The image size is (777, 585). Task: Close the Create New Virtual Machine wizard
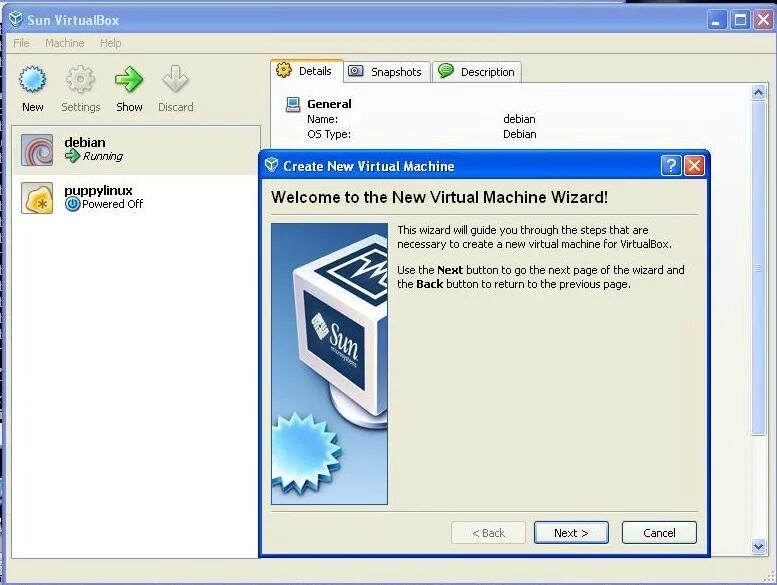[x=694, y=165]
